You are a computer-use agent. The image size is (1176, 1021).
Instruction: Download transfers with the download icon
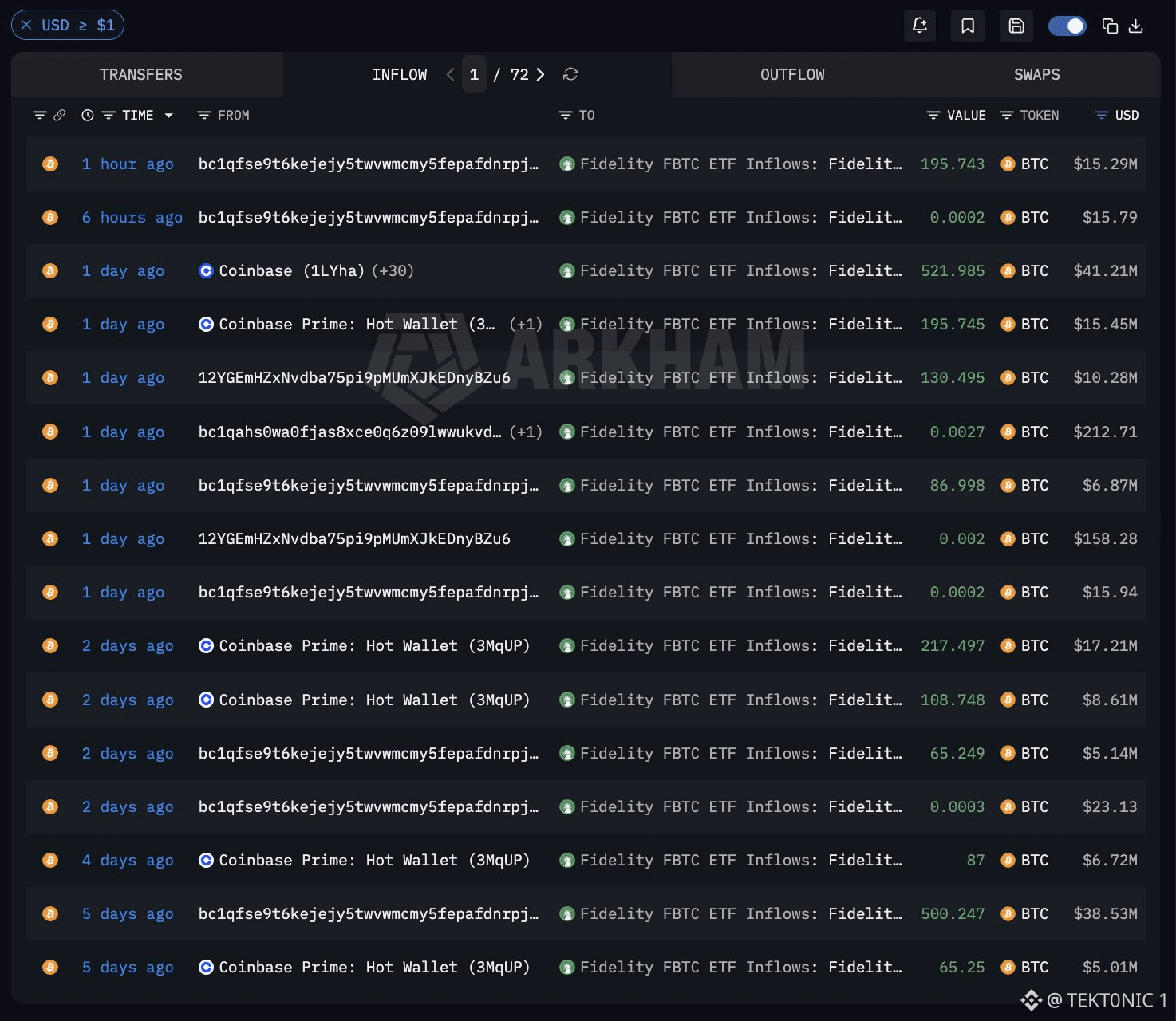pyautogui.click(x=1136, y=26)
